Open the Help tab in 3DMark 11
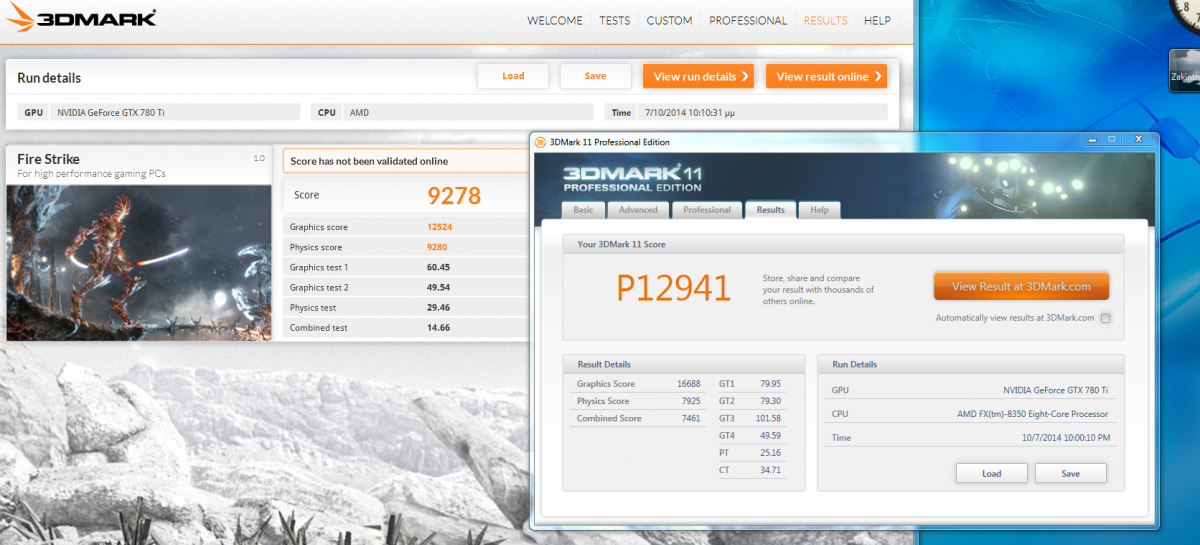The height and width of the screenshot is (545, 1200). 819,210
